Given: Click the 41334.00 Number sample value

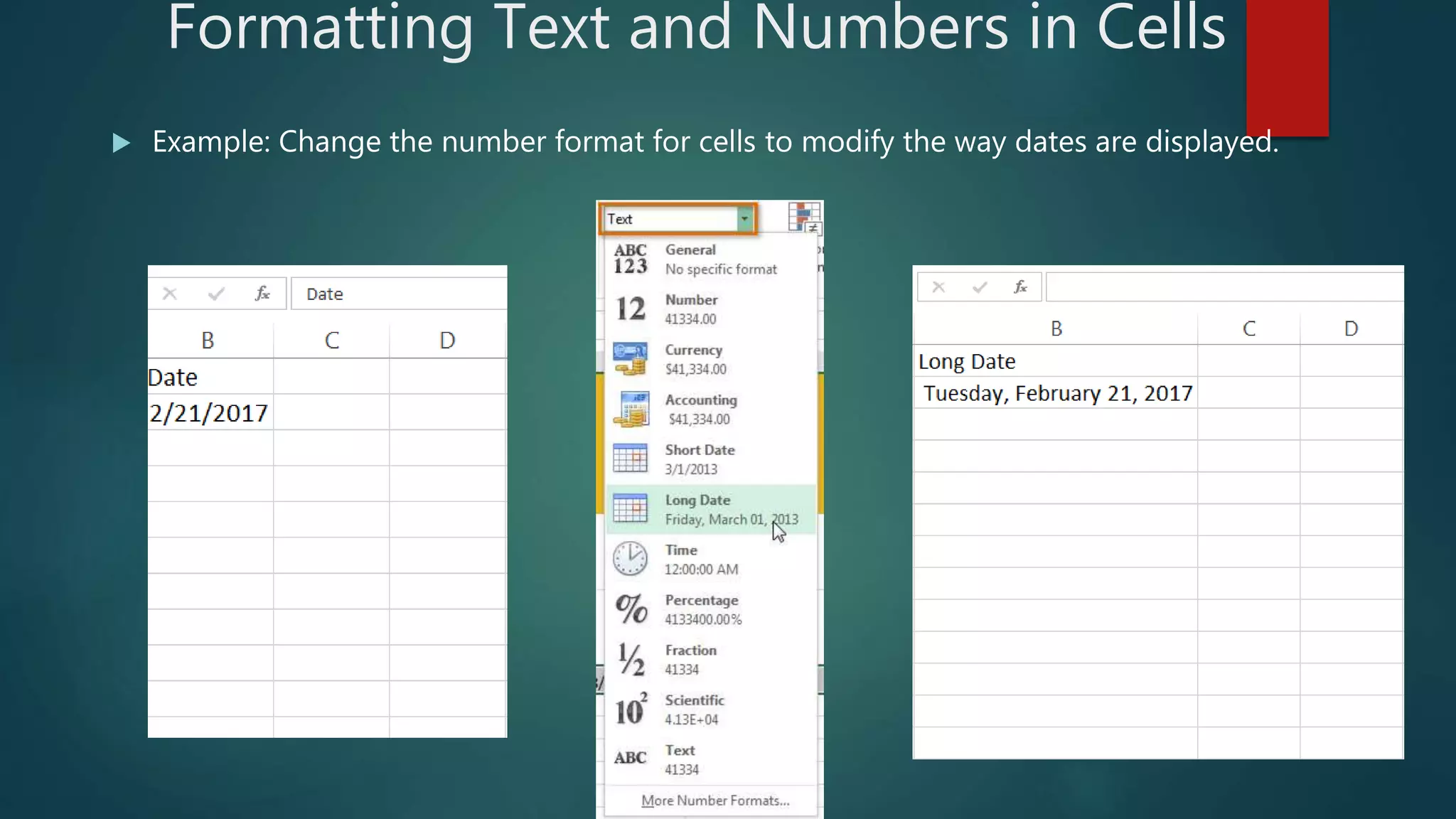Looking at the screenshot, I should pos(690,319).
